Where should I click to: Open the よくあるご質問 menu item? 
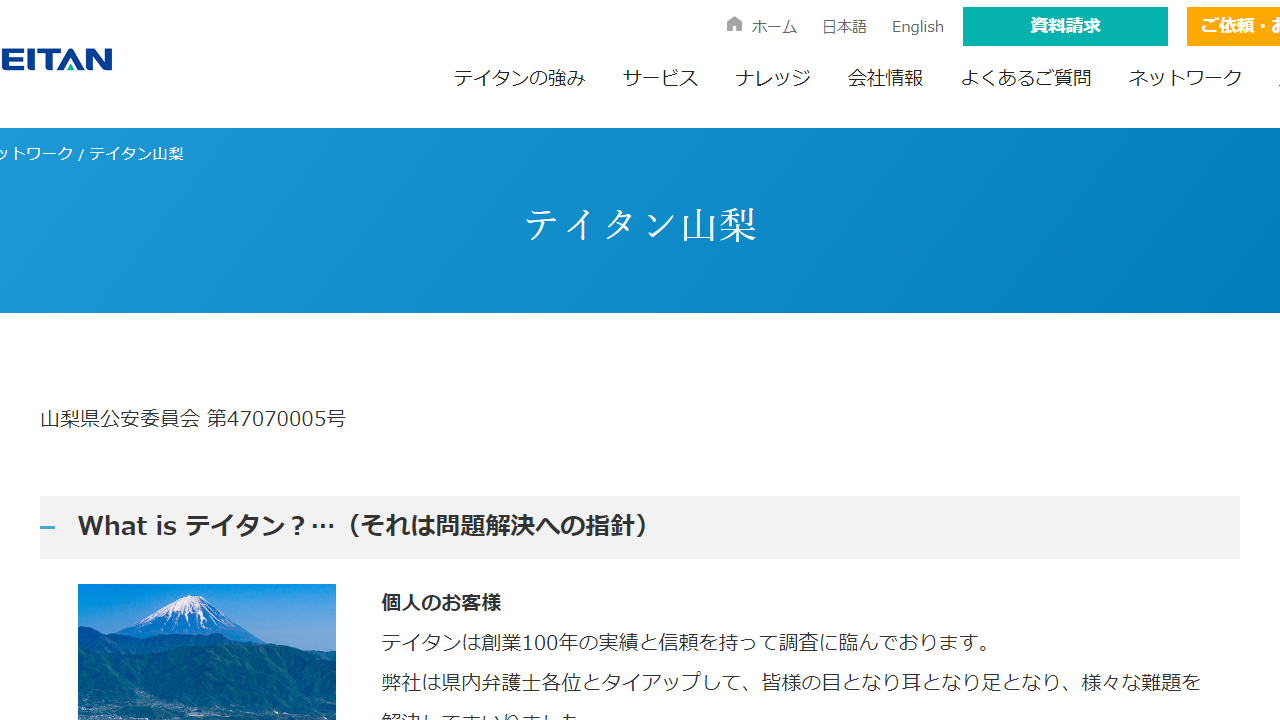1025,78
